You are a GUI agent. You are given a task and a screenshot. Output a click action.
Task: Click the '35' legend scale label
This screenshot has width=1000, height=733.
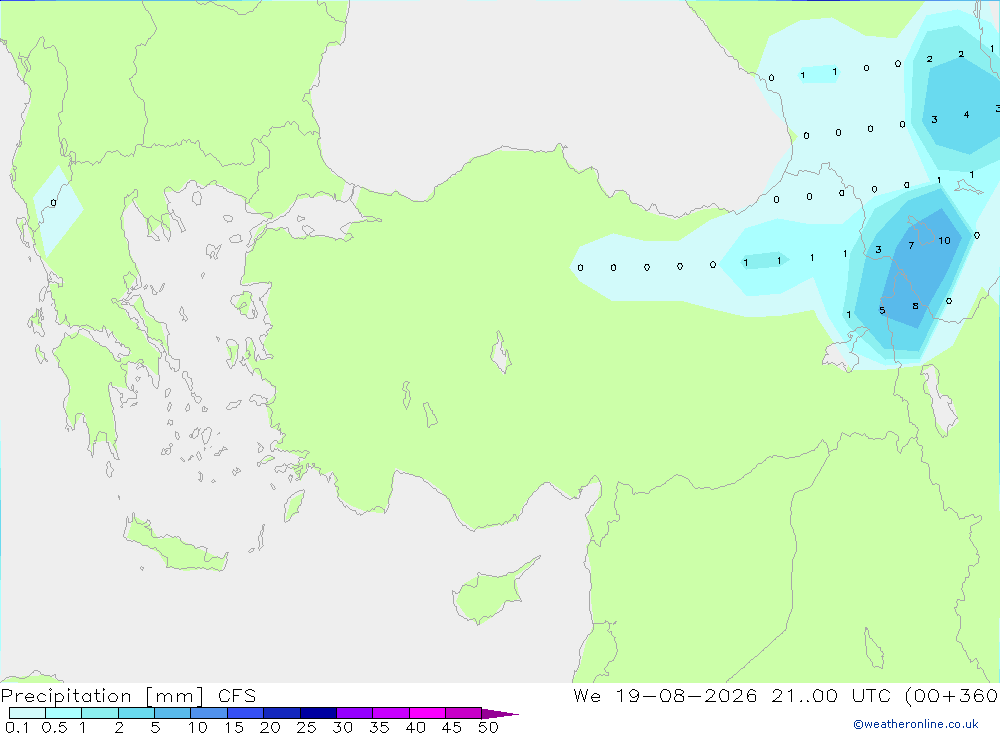379,727
